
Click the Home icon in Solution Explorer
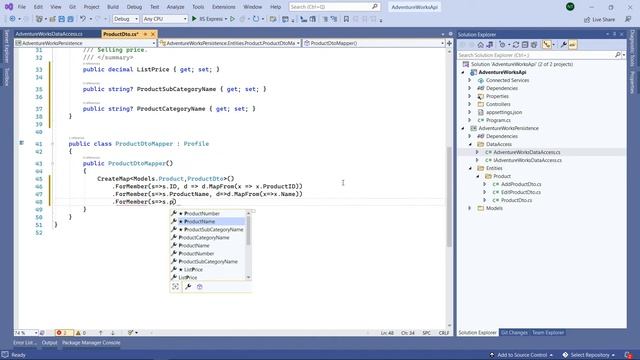click(x=480, y=45)
